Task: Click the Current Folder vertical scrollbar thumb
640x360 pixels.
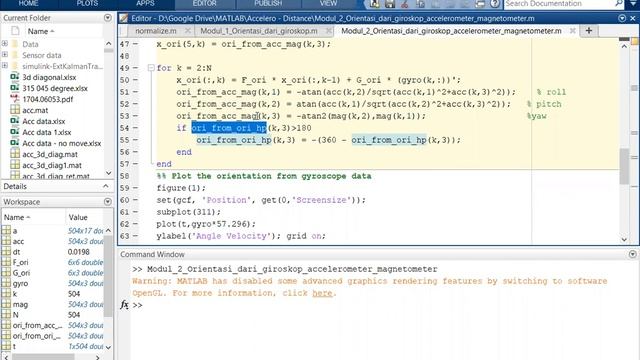Action: pyautogui.click(x=108, y=51)
